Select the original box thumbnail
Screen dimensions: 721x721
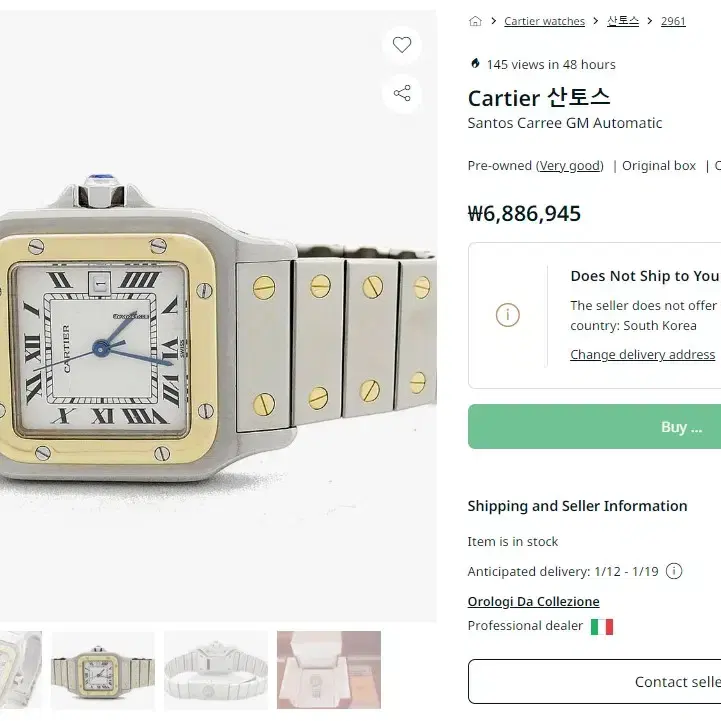tap(329, 670)
